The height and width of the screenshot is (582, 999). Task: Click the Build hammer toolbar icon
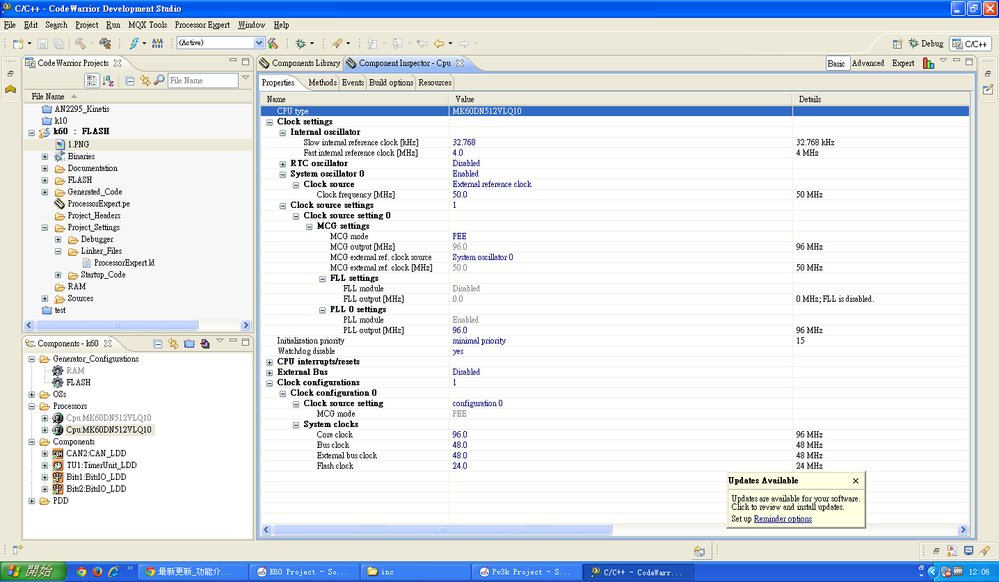coord(80,43)
